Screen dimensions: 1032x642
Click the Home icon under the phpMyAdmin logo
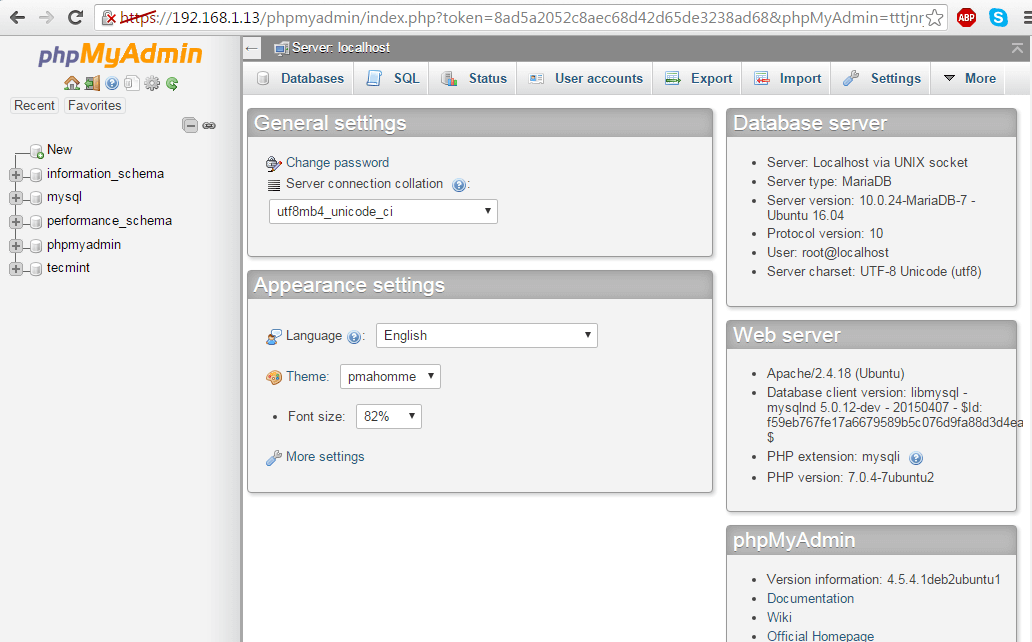72,83
